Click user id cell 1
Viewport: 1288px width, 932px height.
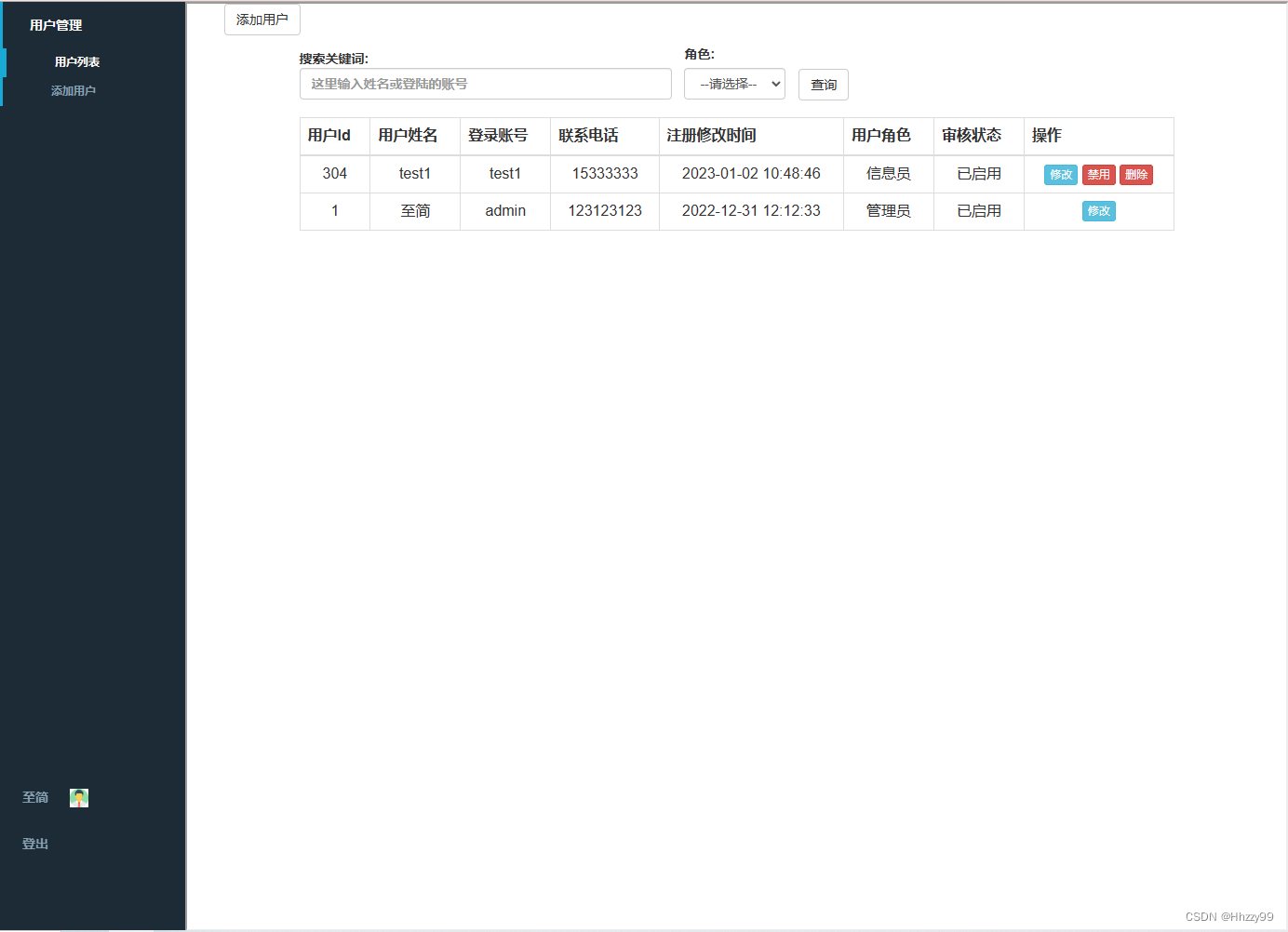335,211
